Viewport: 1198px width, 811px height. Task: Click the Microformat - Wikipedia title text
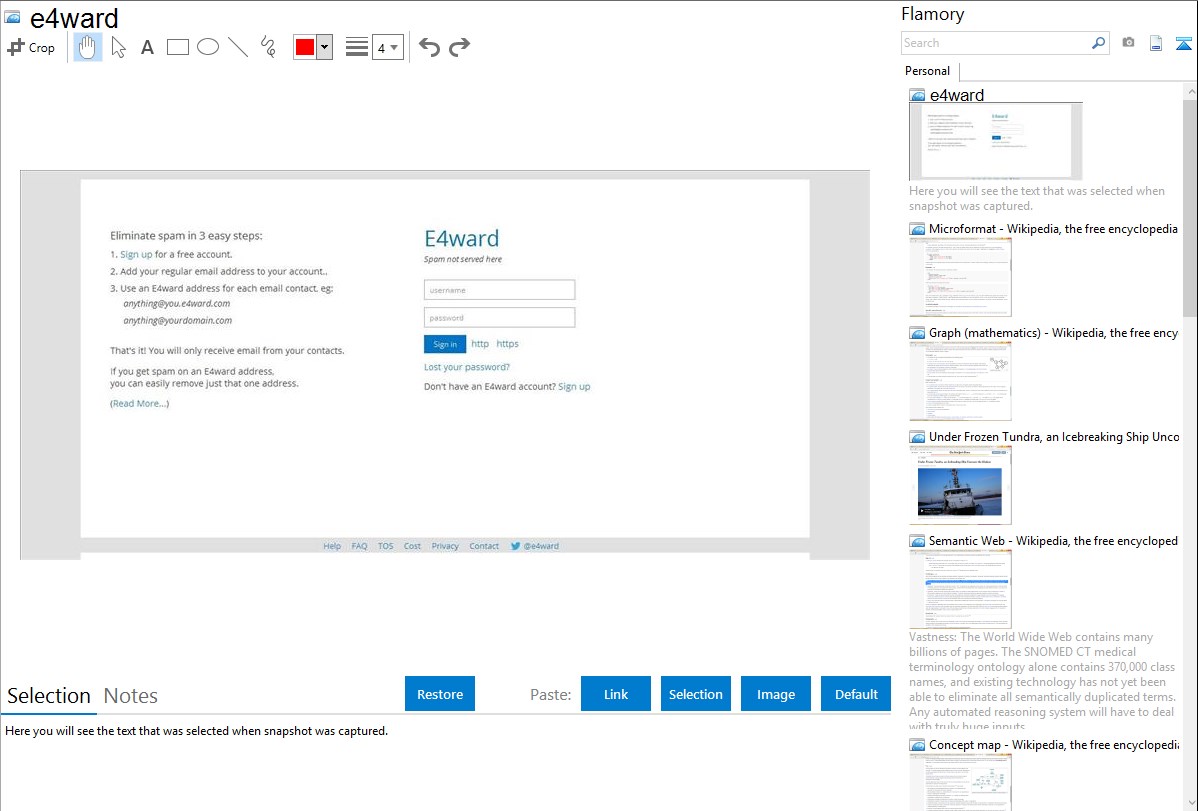point(1053,229)
